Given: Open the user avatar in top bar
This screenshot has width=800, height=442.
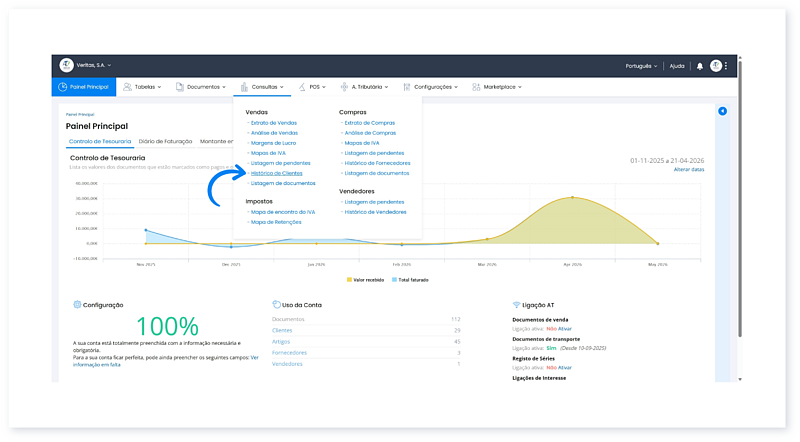Looking at the screenshot, I should click(x=716, y=66).
